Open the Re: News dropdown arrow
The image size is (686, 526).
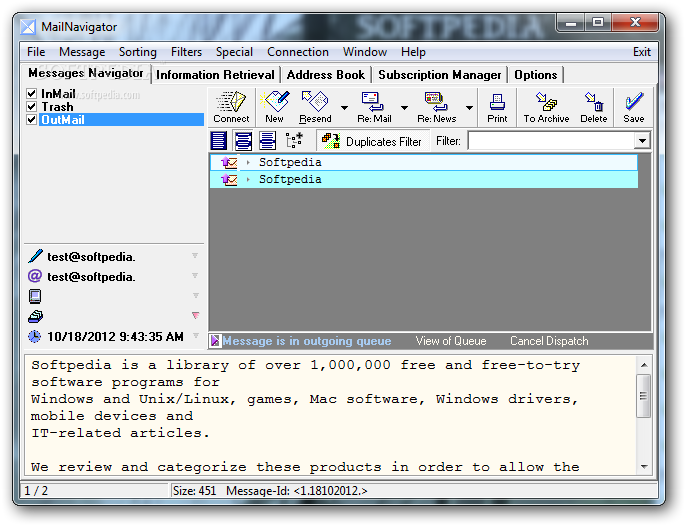coord(469,108)
